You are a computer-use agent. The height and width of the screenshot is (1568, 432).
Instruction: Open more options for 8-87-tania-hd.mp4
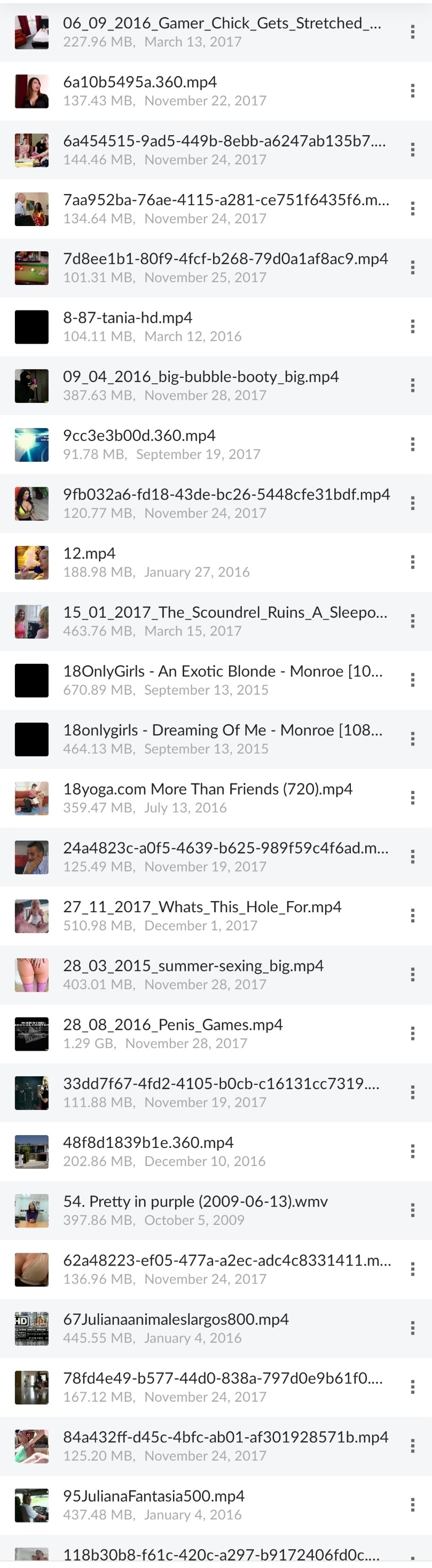pyautogui.click(x=413, y=326)
